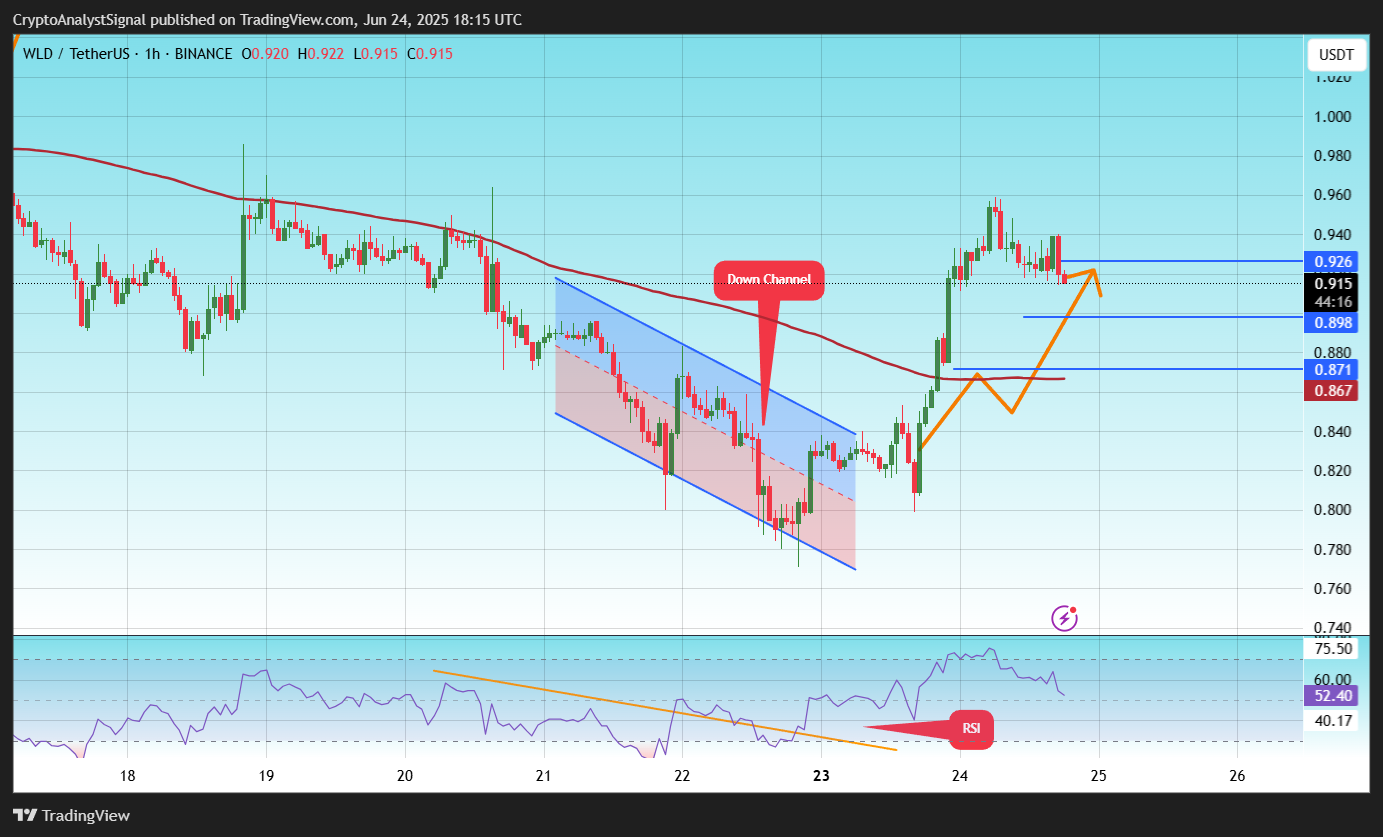This screenshot has height=837, width=1383.
Task: Click date 26 on time axis
Action: pyautogui.click(x=1237, y=775)
